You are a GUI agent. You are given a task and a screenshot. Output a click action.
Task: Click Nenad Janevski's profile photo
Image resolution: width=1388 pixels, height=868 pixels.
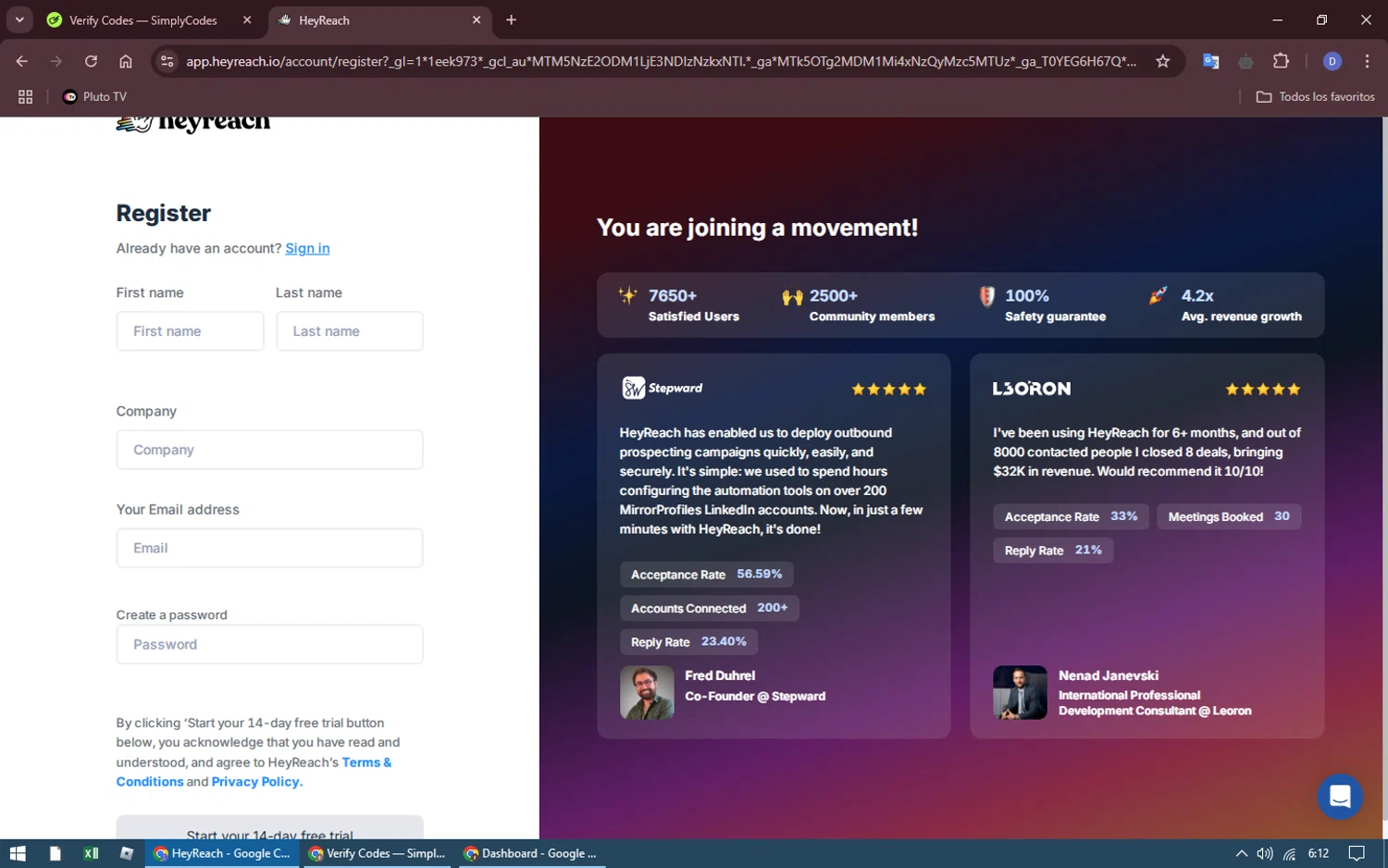point(1020,692)
